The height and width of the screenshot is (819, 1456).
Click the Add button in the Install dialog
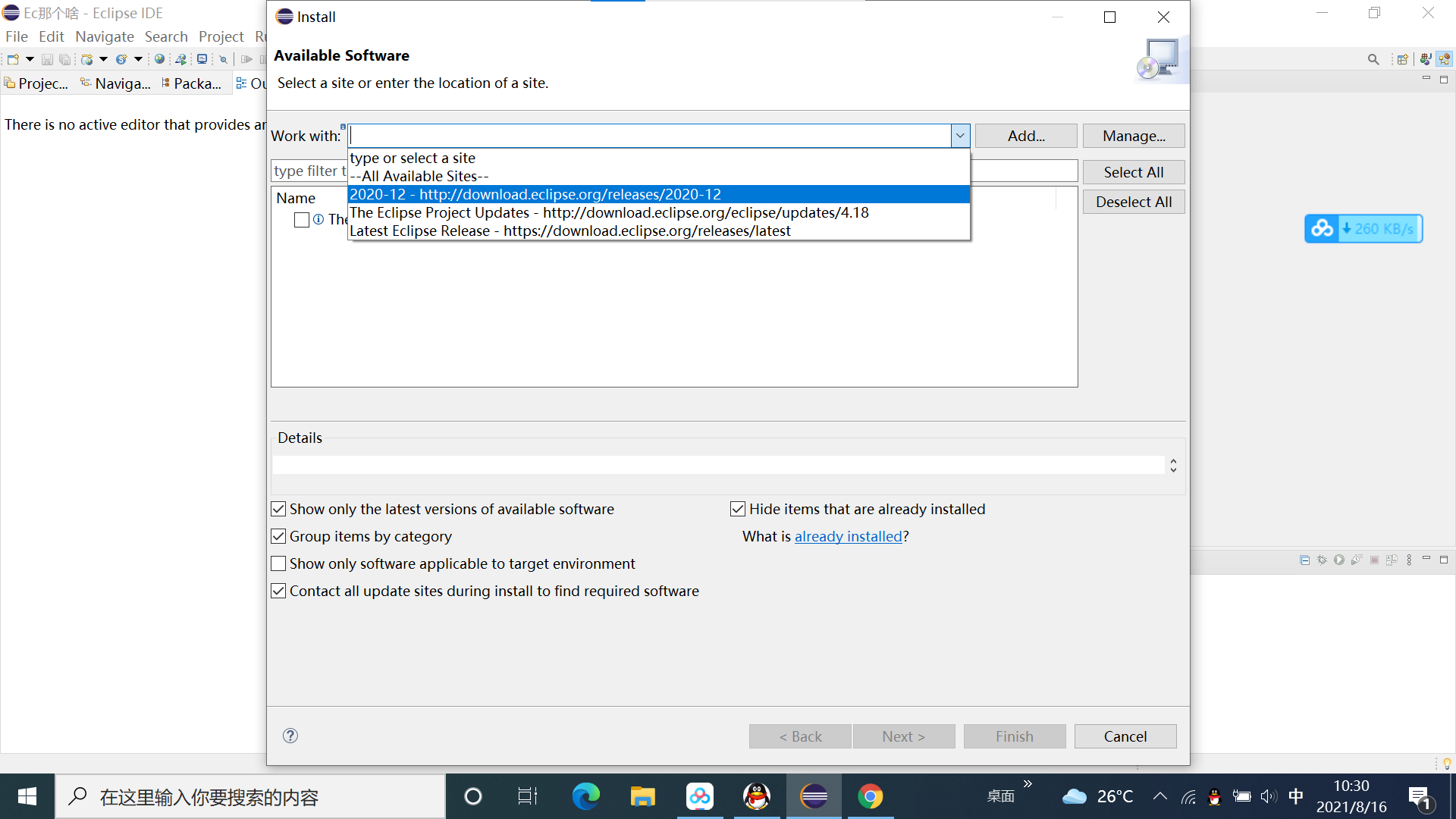tap(1025, 136)
